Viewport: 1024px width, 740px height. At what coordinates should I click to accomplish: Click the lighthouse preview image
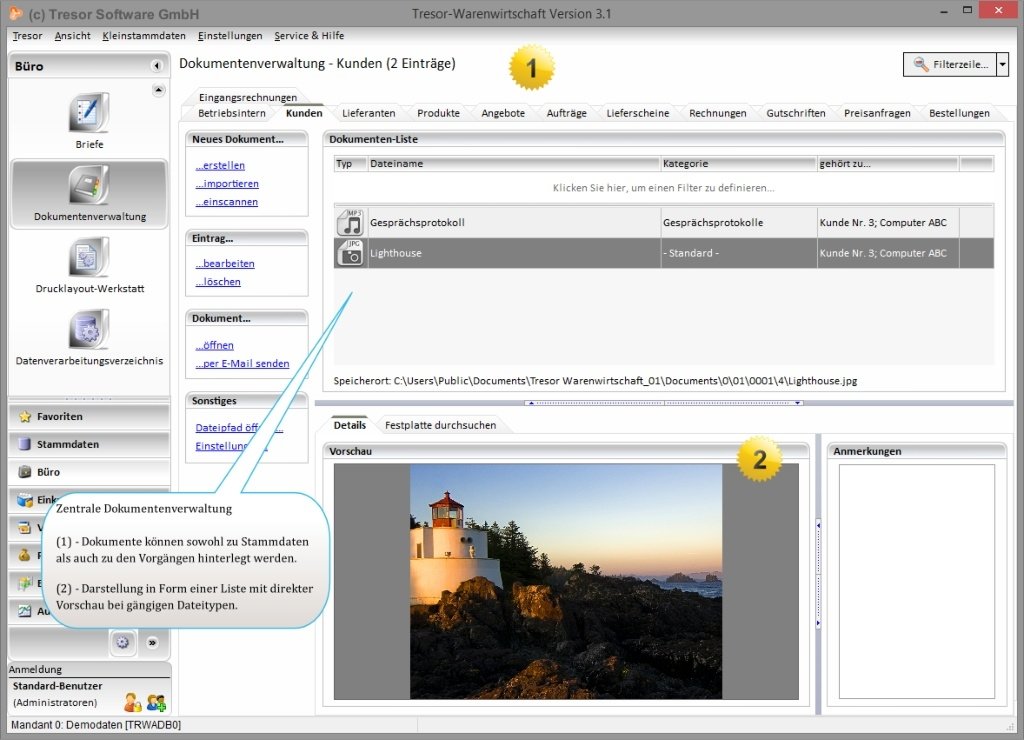click(566, 581)
